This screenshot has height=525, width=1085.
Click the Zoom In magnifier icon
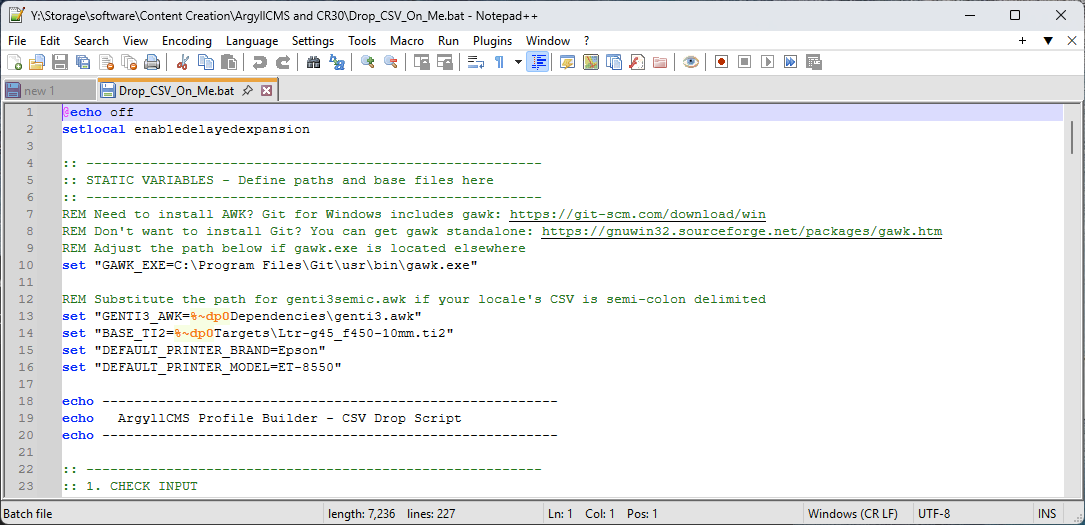[x=368, y=62]
